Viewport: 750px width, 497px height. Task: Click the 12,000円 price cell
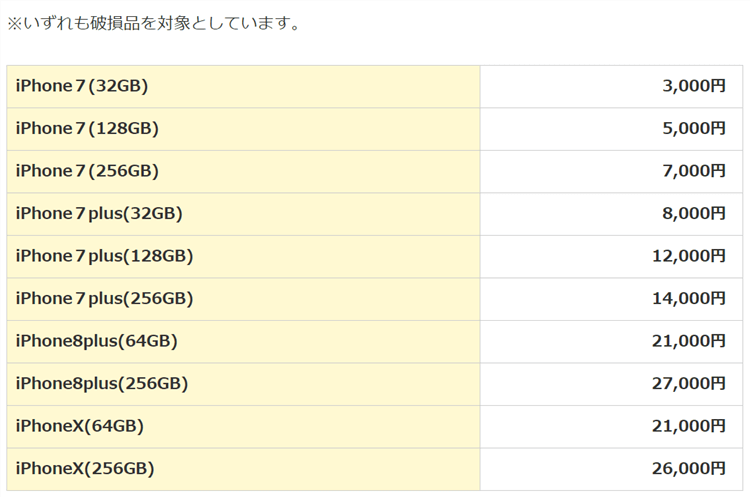688,256
